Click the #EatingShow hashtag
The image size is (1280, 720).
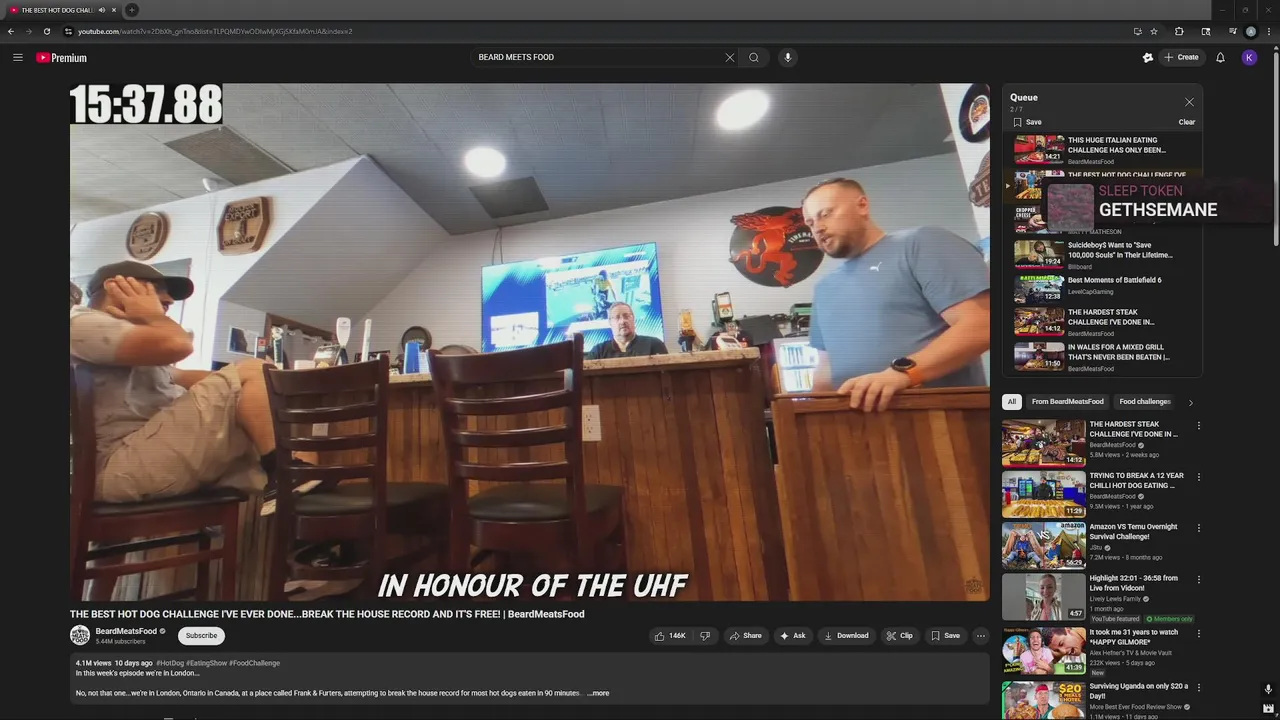[206, 663]
